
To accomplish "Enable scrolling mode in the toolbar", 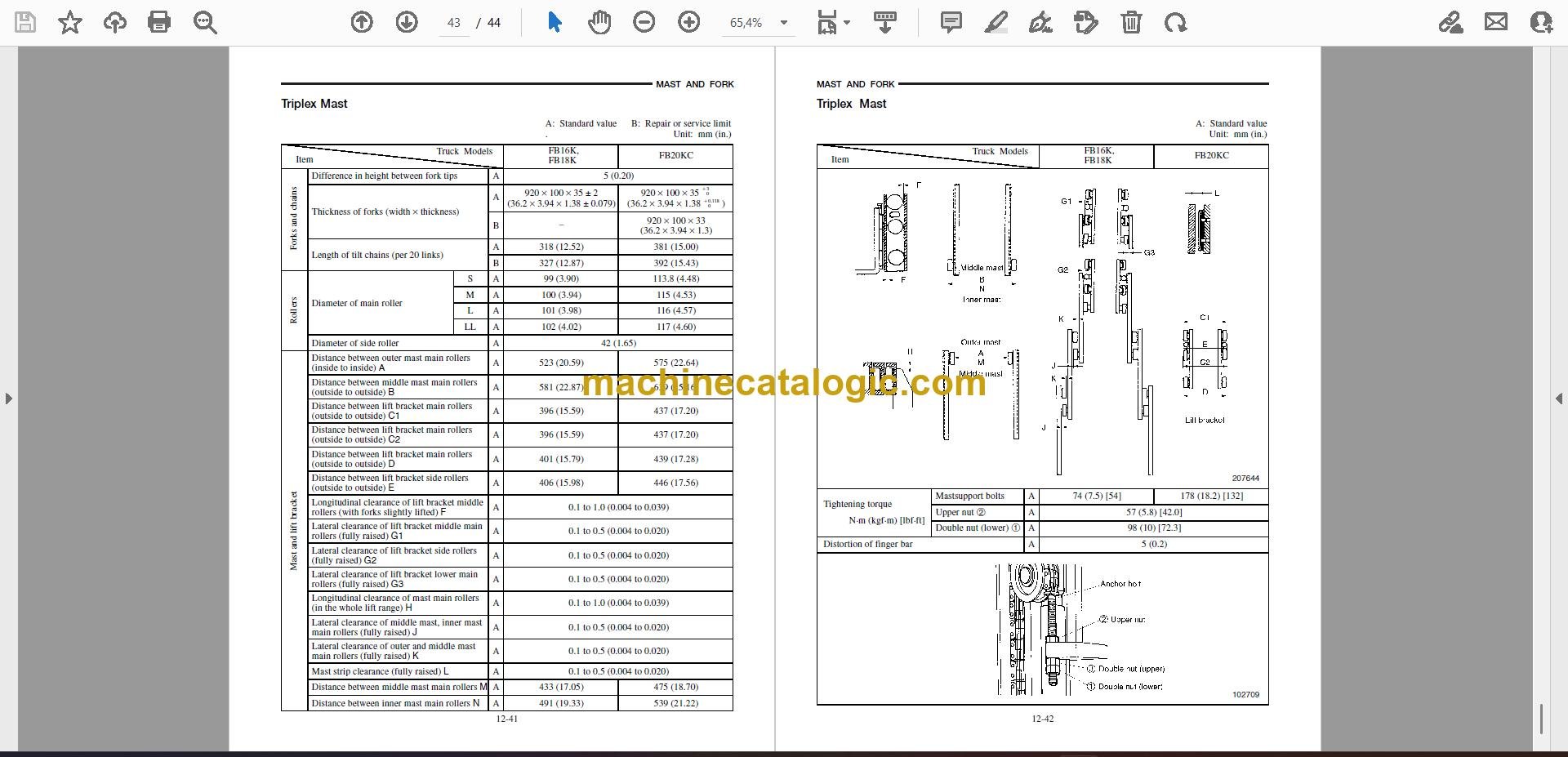I will coord(885,23).
